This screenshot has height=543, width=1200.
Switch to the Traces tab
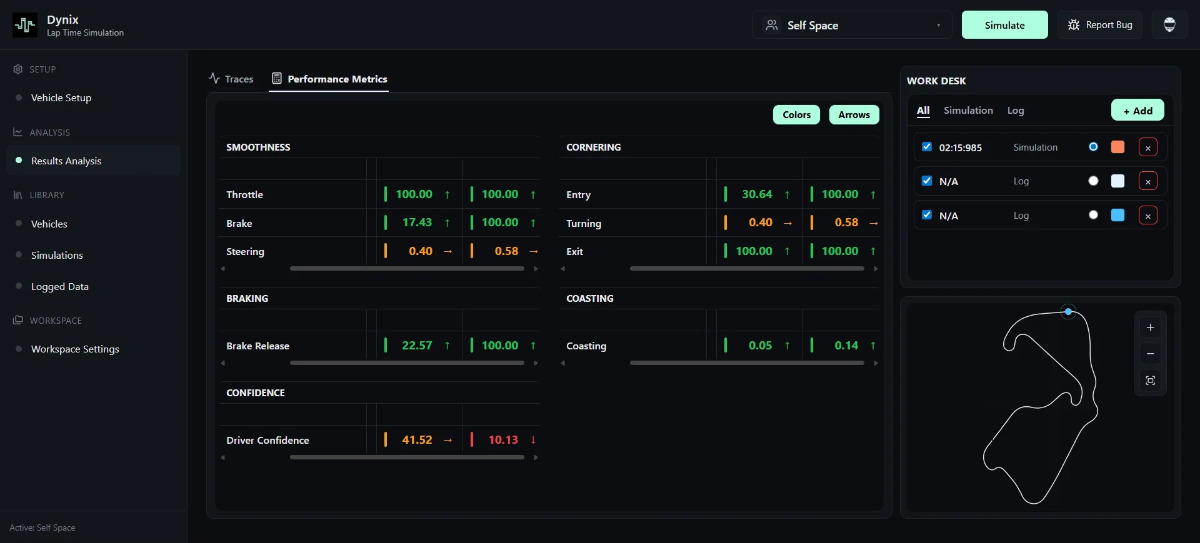[231, 79]
